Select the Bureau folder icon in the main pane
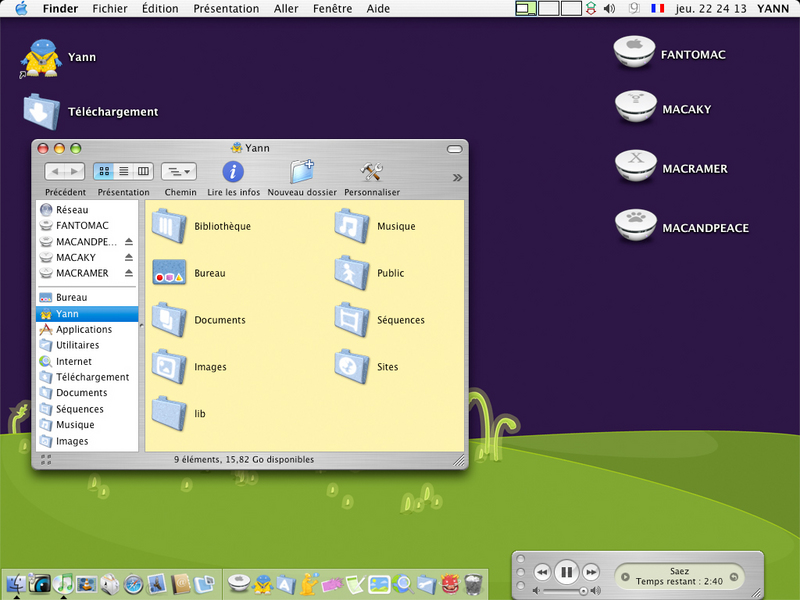This screenshot has height=600, width=800. coord(169,273)
